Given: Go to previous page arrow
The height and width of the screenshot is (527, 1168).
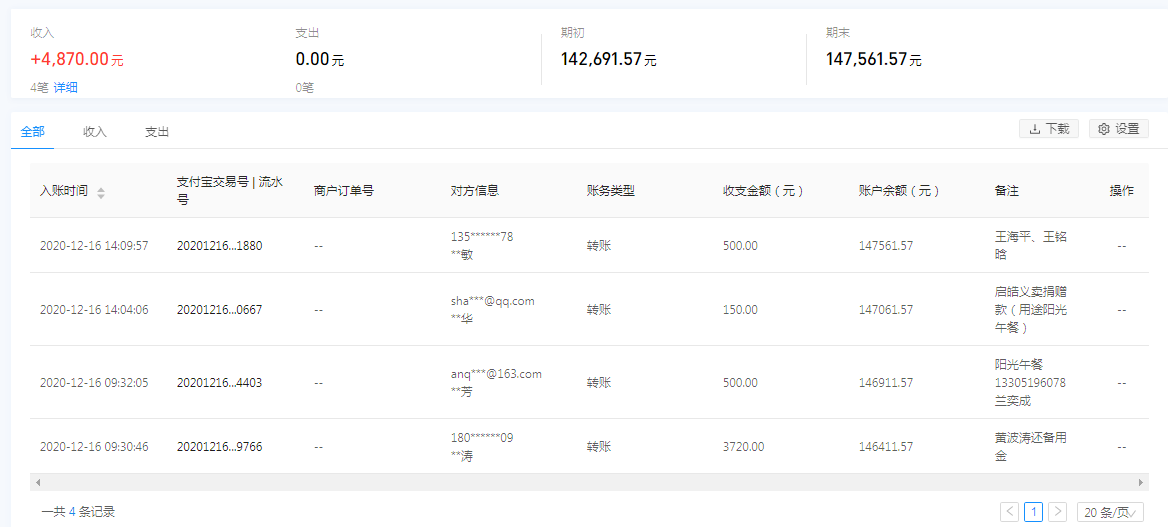Looking at the screenshot, I should pyautogui.click(x=1010, y=512).
